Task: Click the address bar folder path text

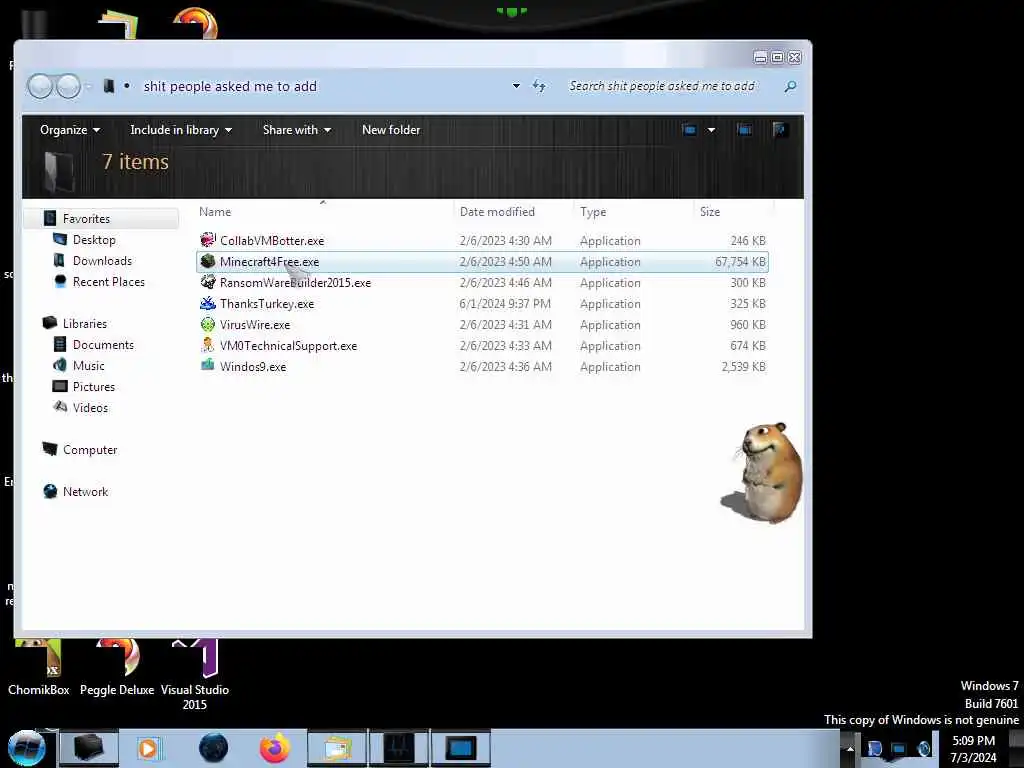Action: point(230,86)
